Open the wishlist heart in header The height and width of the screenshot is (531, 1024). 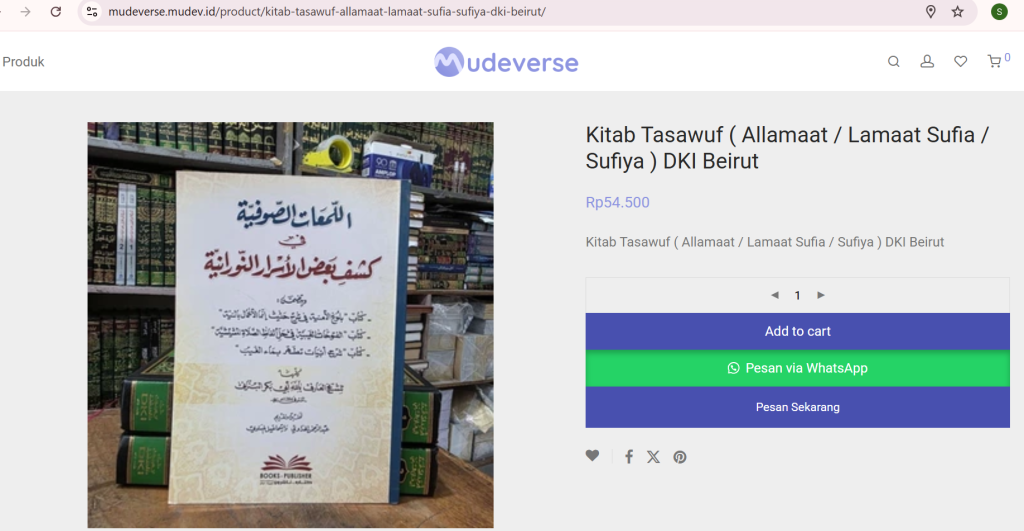coord(960,61)
